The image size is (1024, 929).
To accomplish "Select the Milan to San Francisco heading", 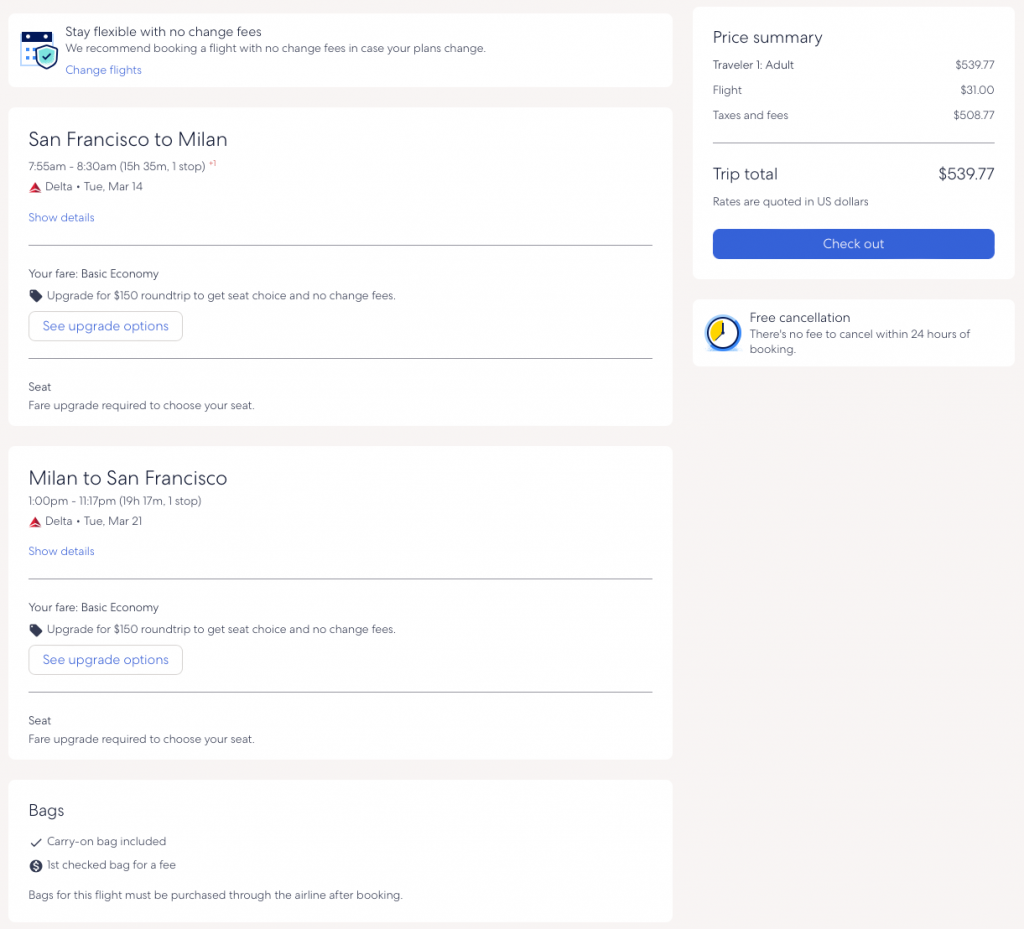I will click(128, 478).
